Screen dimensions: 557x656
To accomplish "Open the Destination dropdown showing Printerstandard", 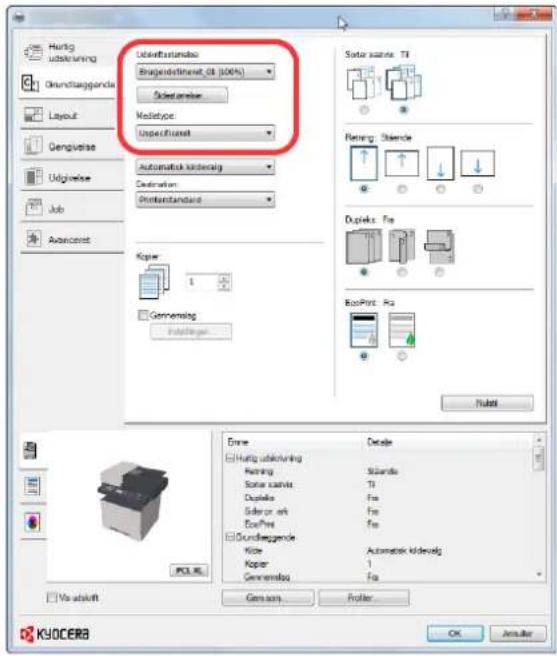I will coord(205,200).
